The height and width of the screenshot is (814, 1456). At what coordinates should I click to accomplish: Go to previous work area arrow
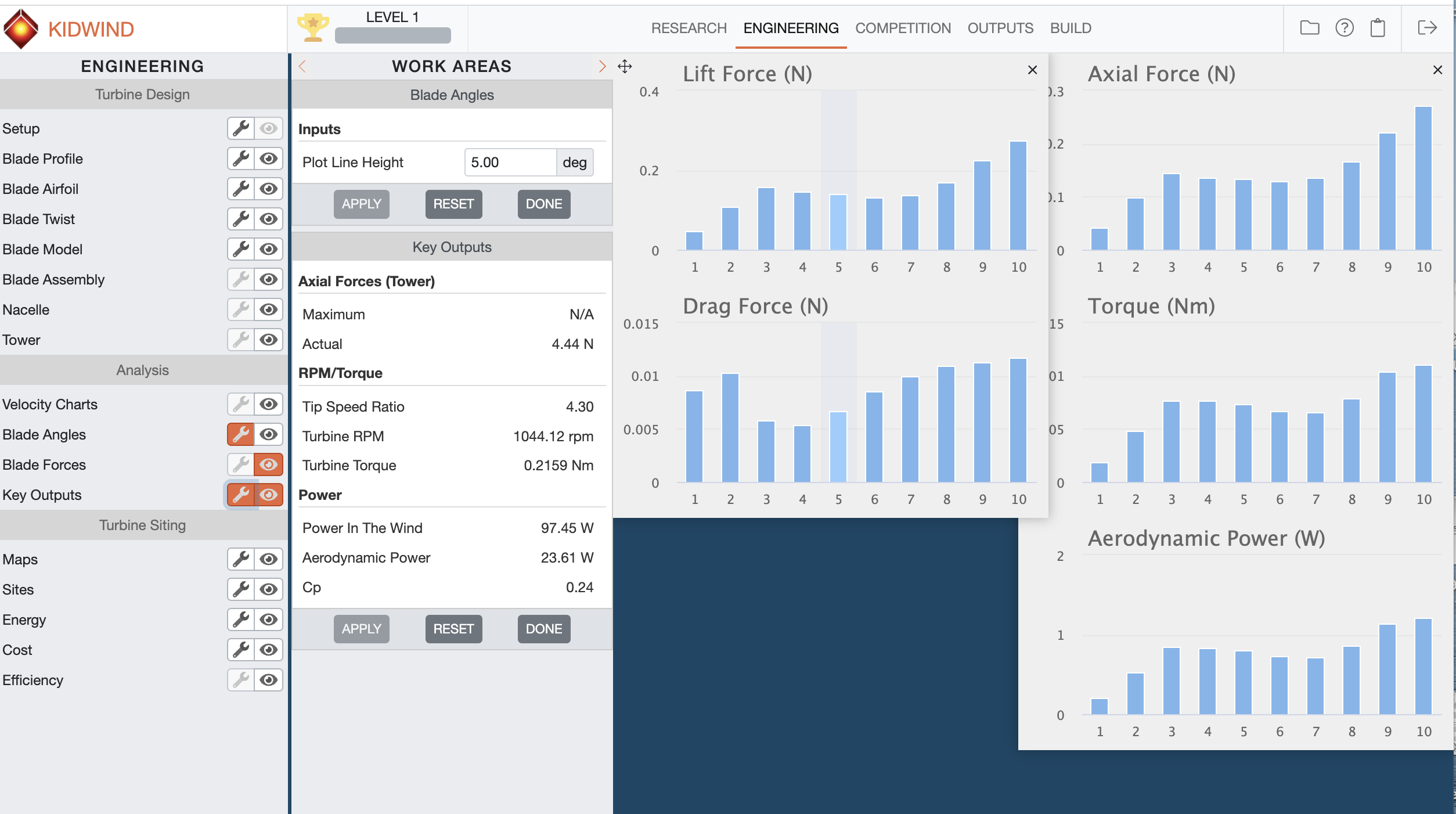pyautogui.click(x=302, y=66)
